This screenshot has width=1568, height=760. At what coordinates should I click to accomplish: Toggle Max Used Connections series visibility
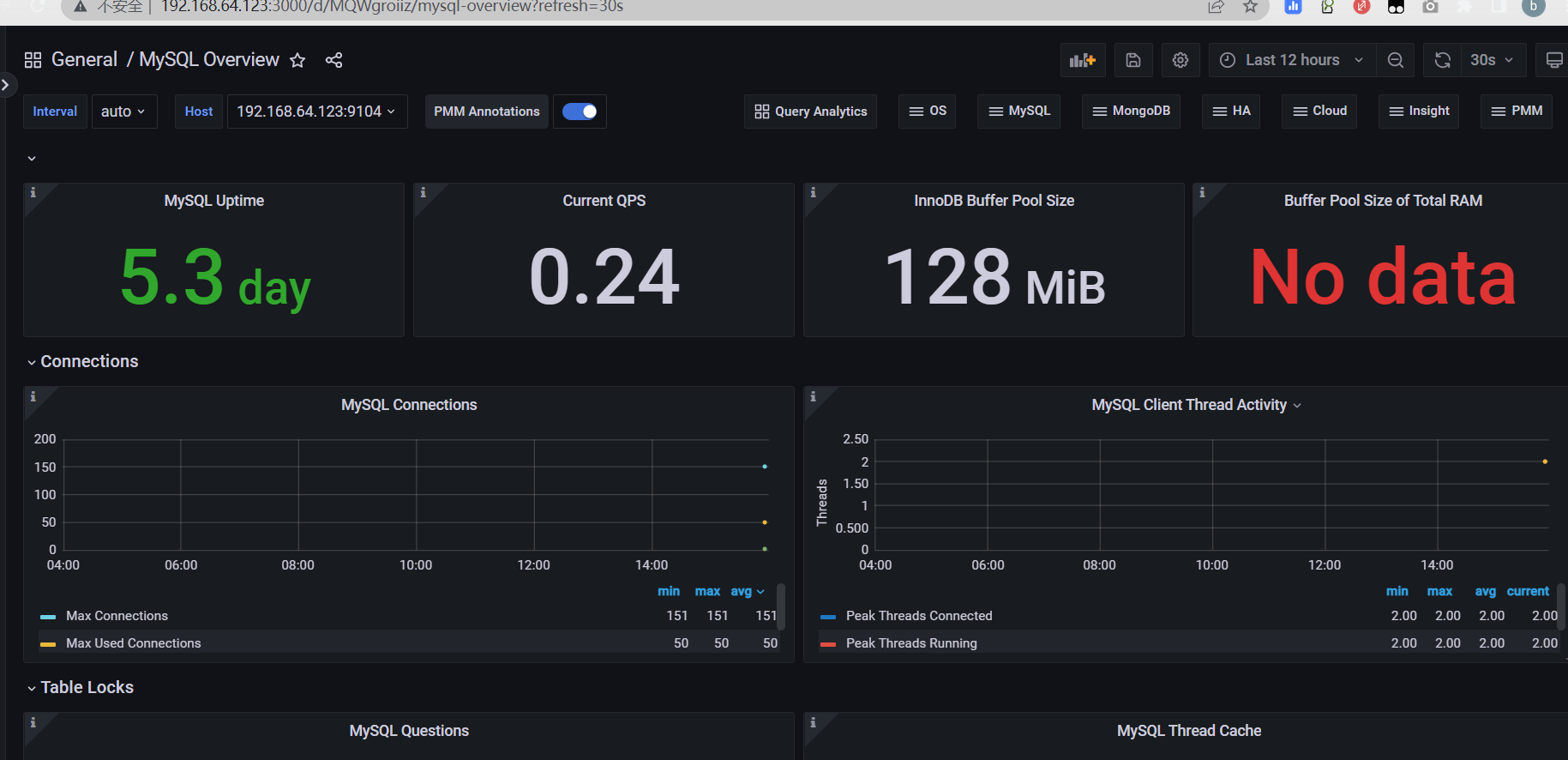click(133, 643)
